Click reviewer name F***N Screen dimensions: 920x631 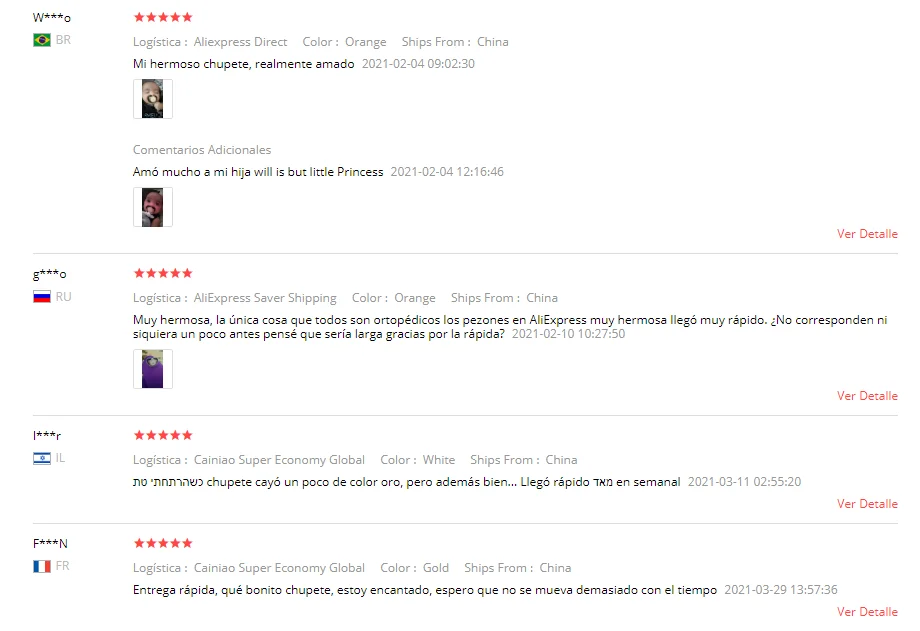(50, 544)
